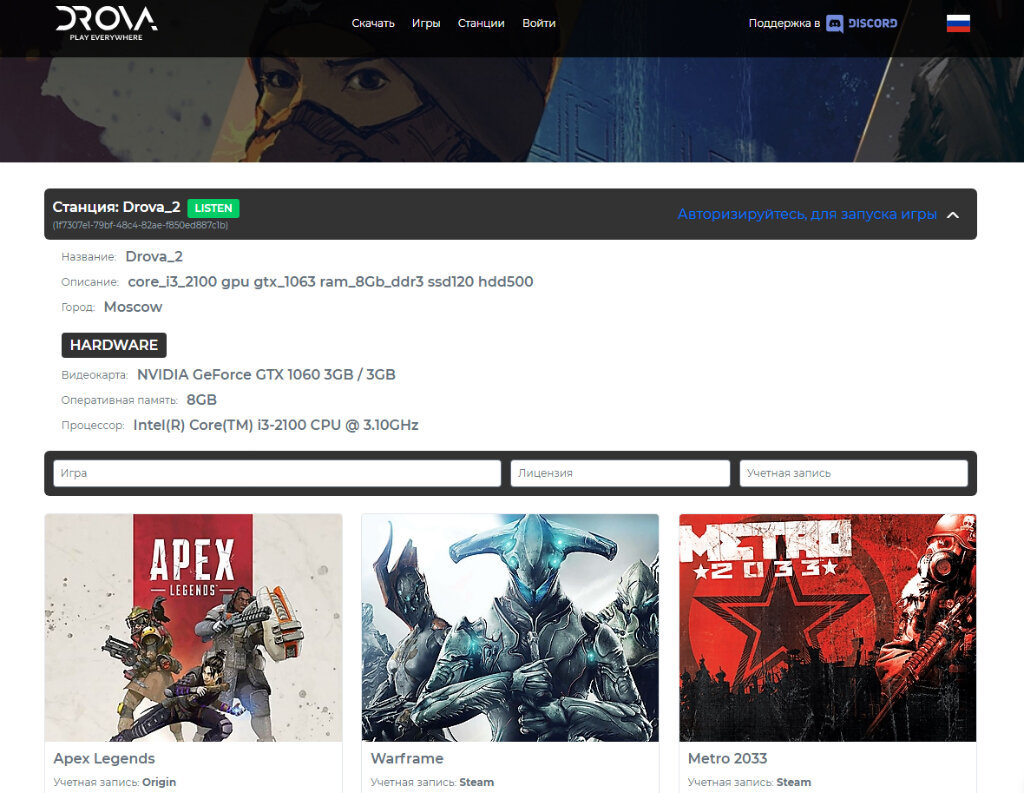Image resolution: width=1024 pixels, height=793 pixels.
Task: Click the Warframe game title
Action: (x=407, y=758)
